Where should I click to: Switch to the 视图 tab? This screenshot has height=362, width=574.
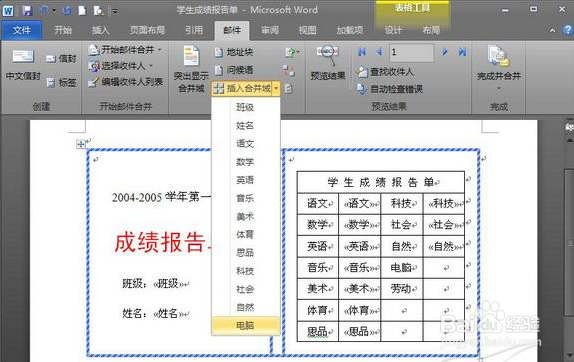[x=308, y=30]
